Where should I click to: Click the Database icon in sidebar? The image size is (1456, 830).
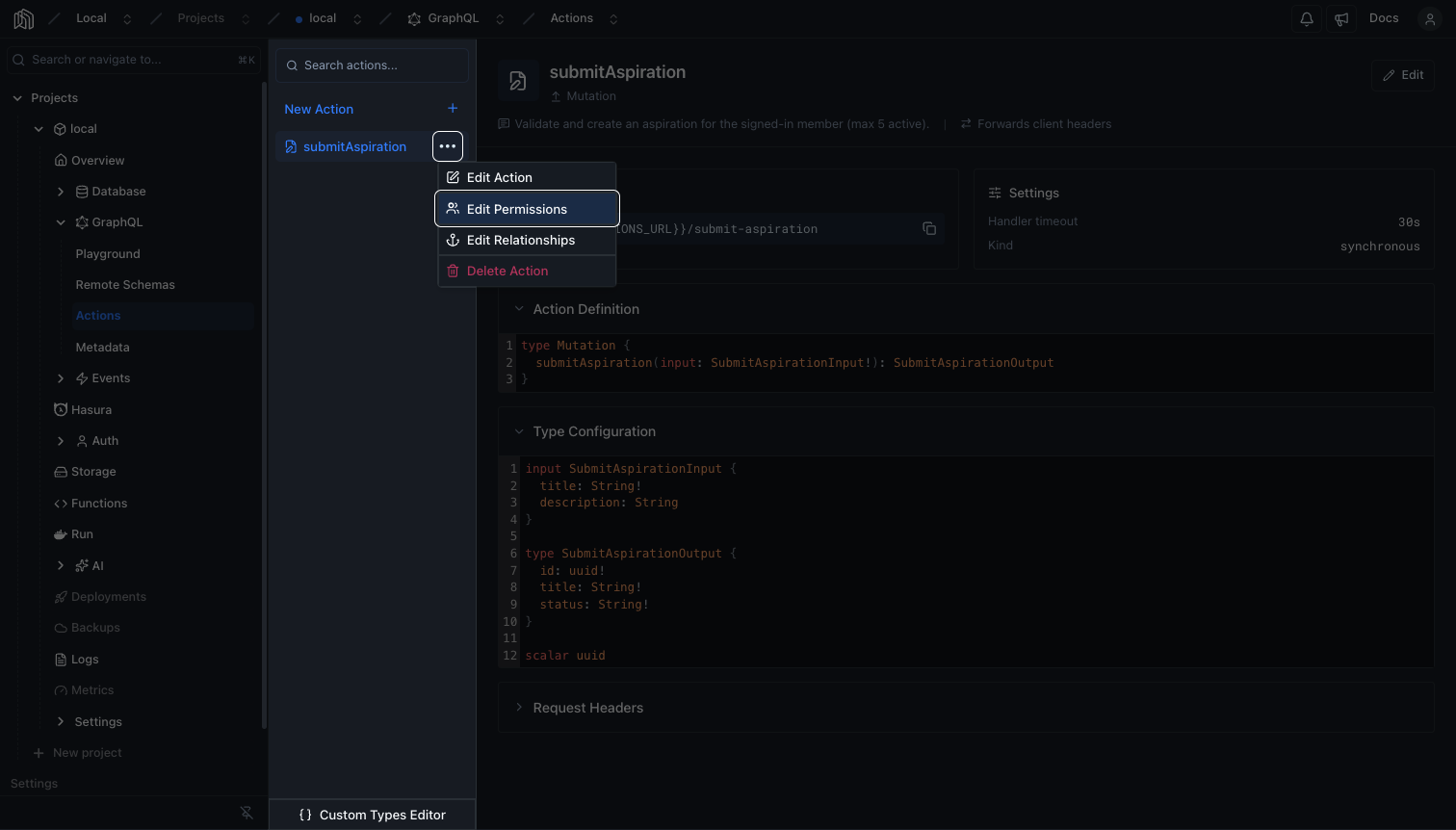pos(82,192)
